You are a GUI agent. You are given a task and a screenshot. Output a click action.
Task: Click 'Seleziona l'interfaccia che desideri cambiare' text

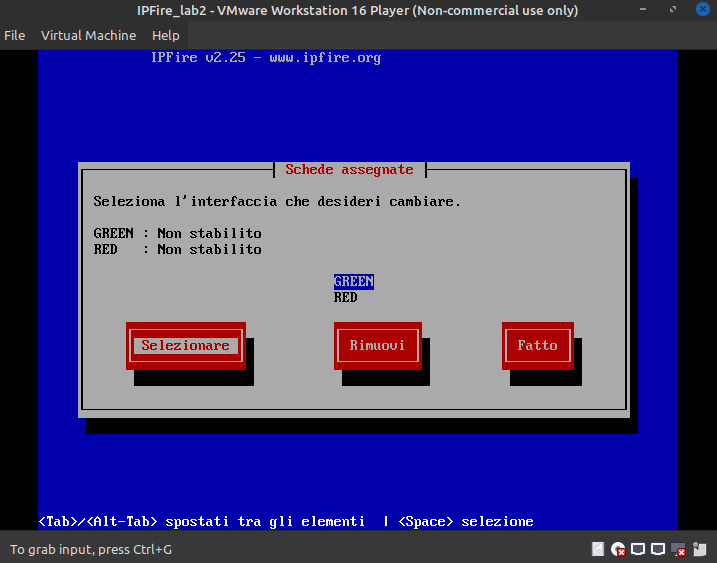[x=277, y=201]
